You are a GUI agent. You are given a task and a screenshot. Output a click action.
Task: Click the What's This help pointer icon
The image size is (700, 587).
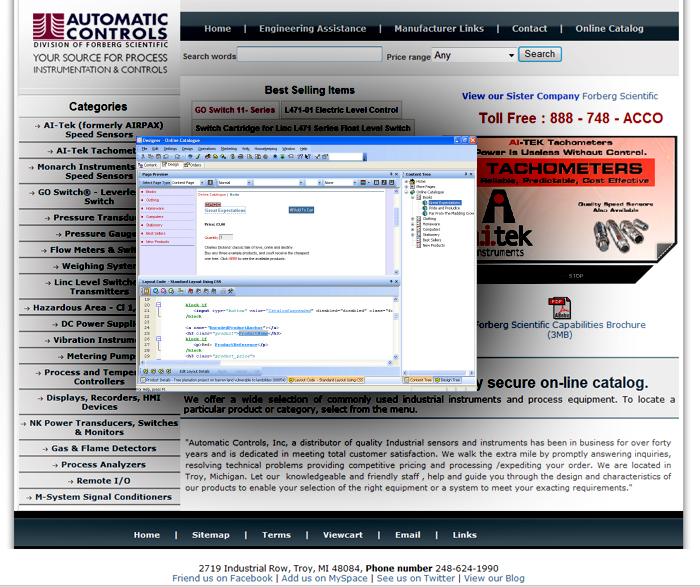(x=308, y=157)
